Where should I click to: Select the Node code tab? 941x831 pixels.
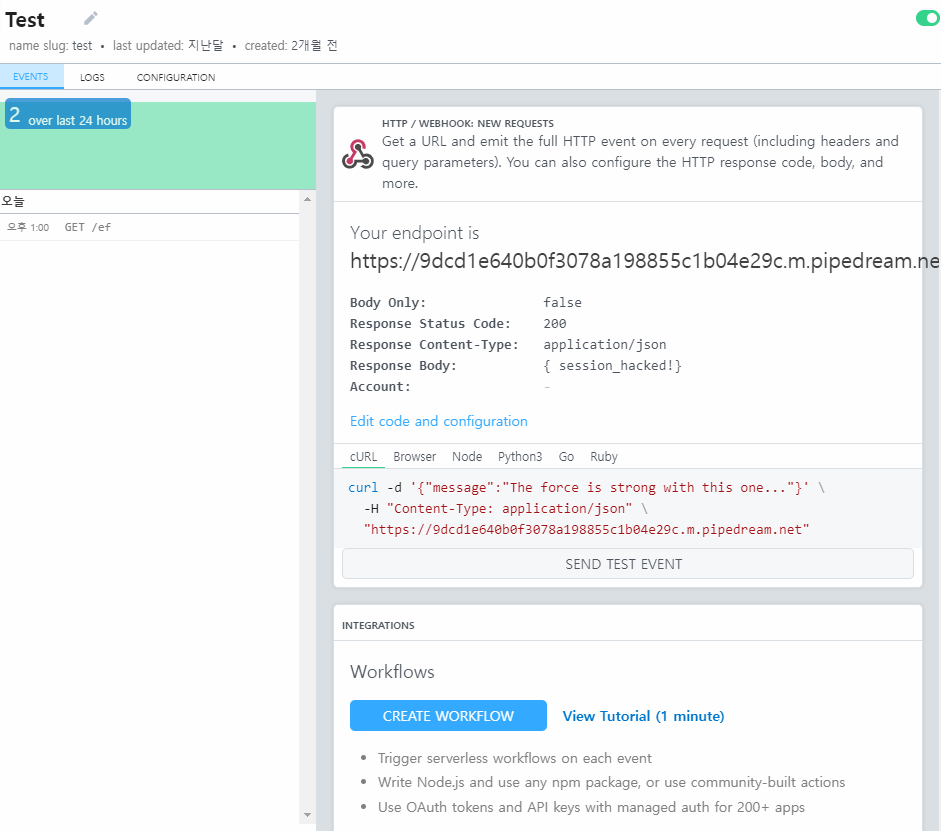pos(467,457)
